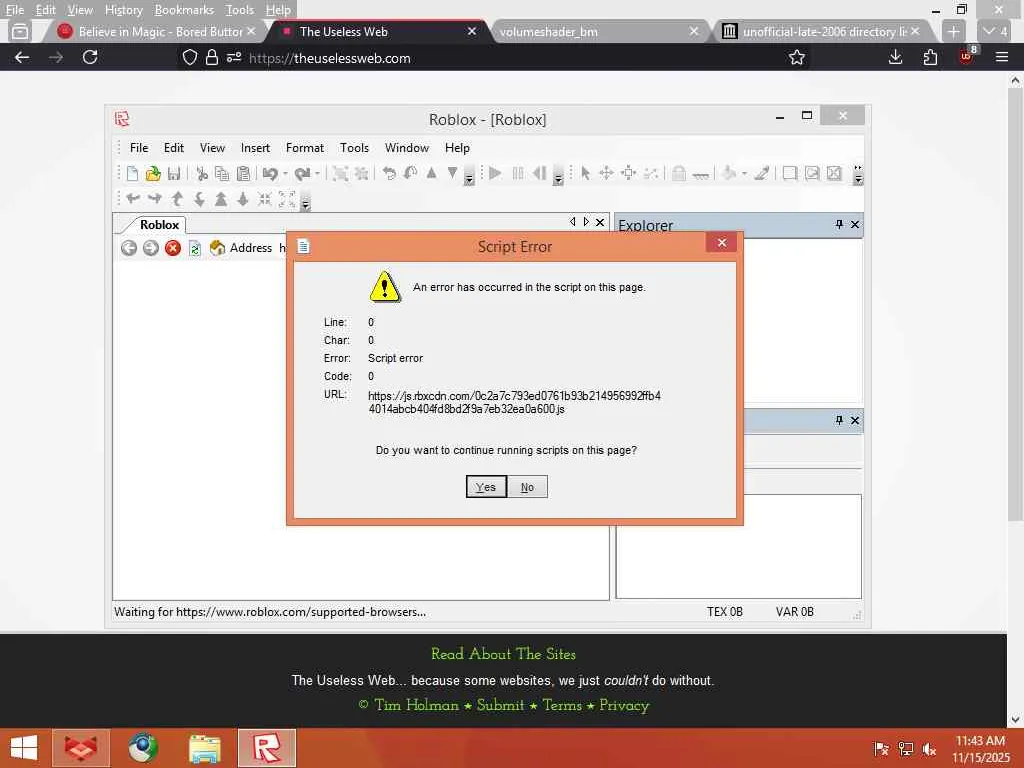Open the paint bucket color dropdown
This screenshot has height=768, width=1024.
click(744, 173)
